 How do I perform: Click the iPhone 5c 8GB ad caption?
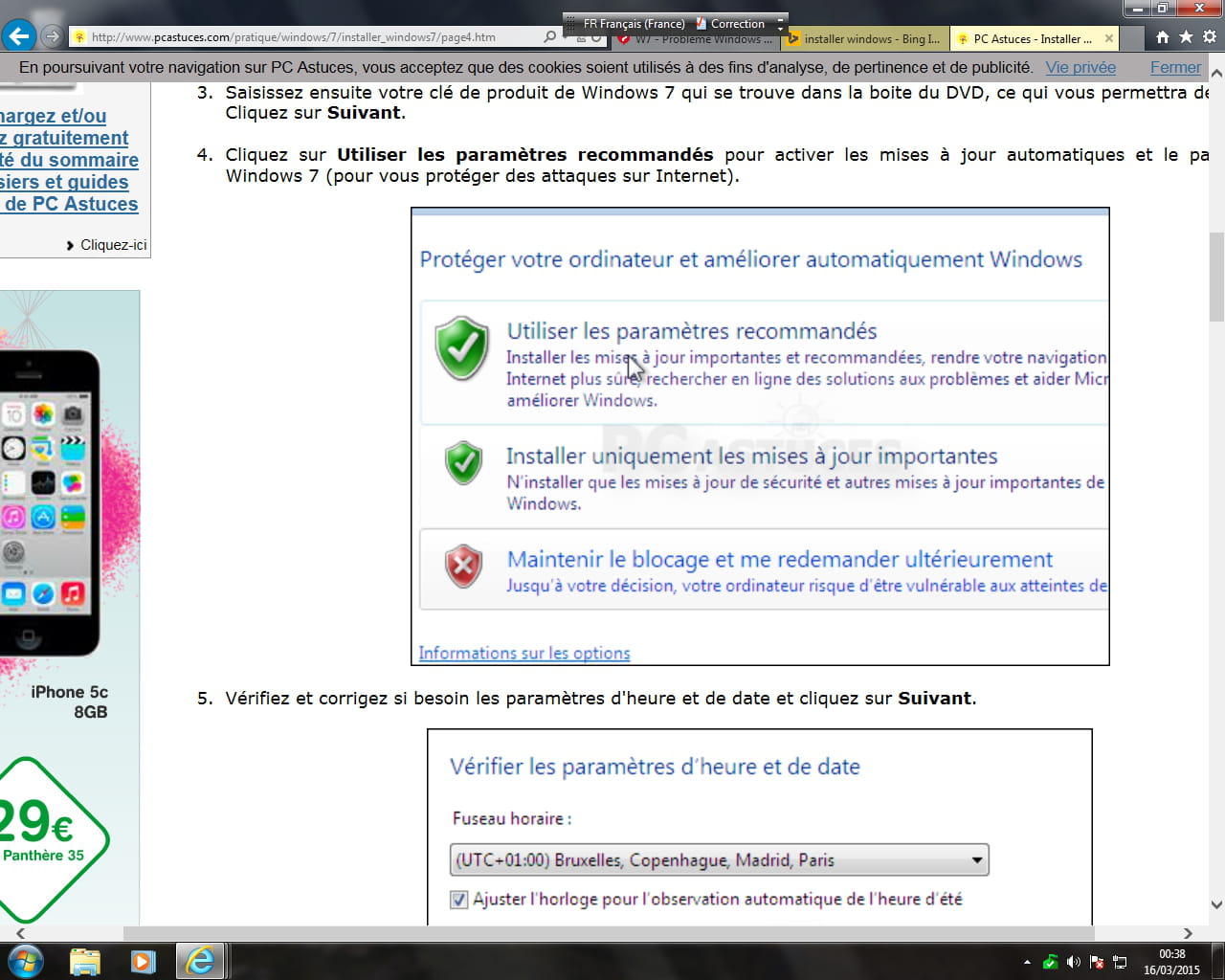coord(69,702)
